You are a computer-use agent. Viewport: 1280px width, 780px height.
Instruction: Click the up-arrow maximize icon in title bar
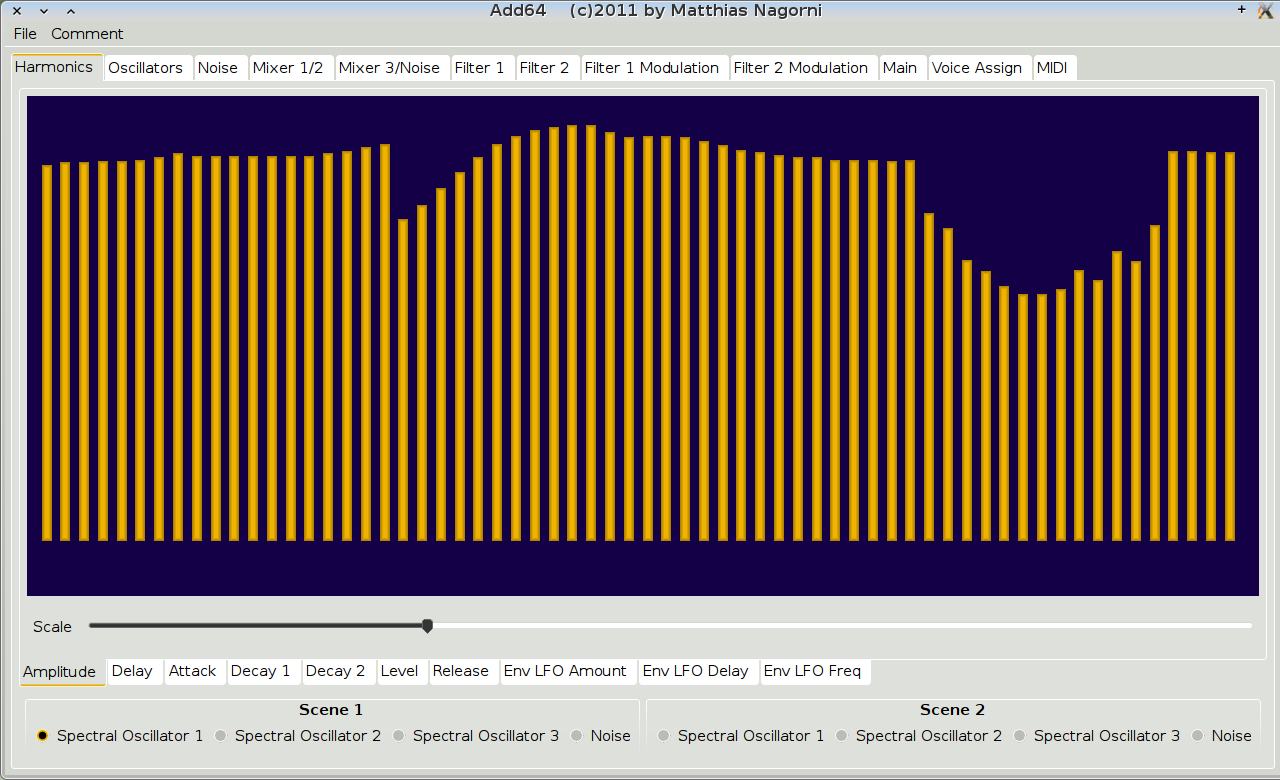[70, 11]
